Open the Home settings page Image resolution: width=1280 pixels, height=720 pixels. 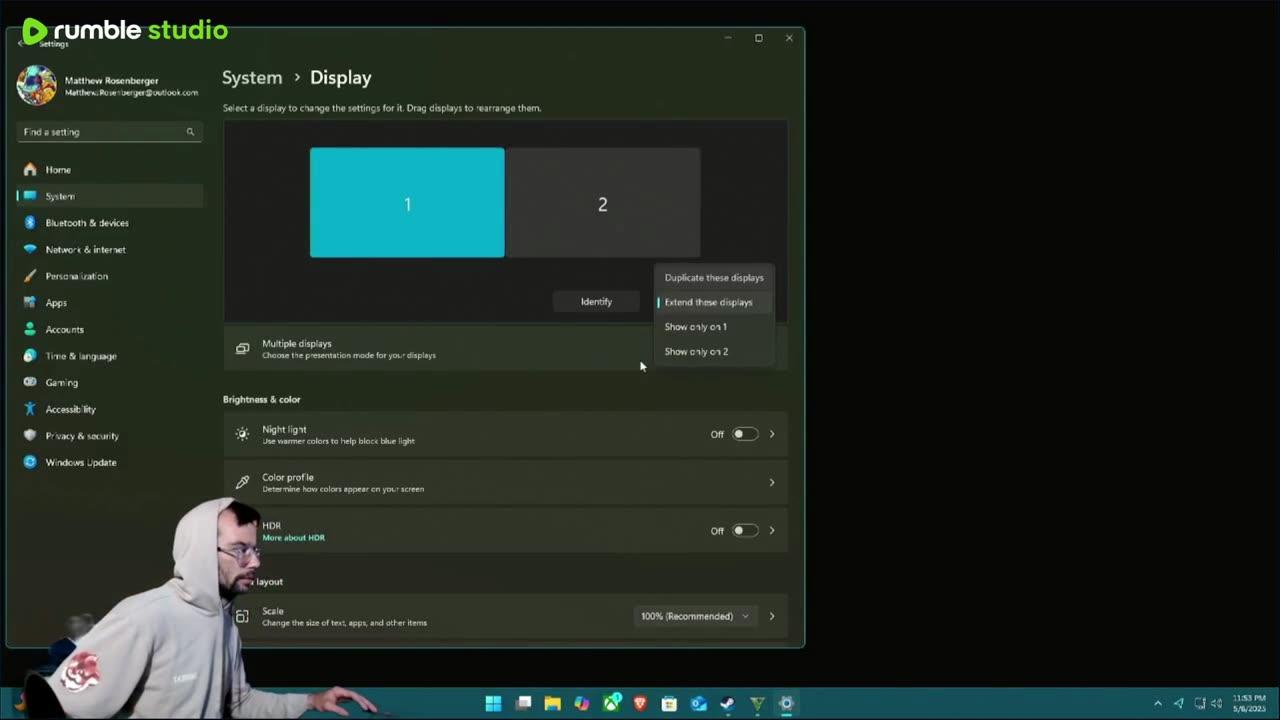[x=109, y=170]
